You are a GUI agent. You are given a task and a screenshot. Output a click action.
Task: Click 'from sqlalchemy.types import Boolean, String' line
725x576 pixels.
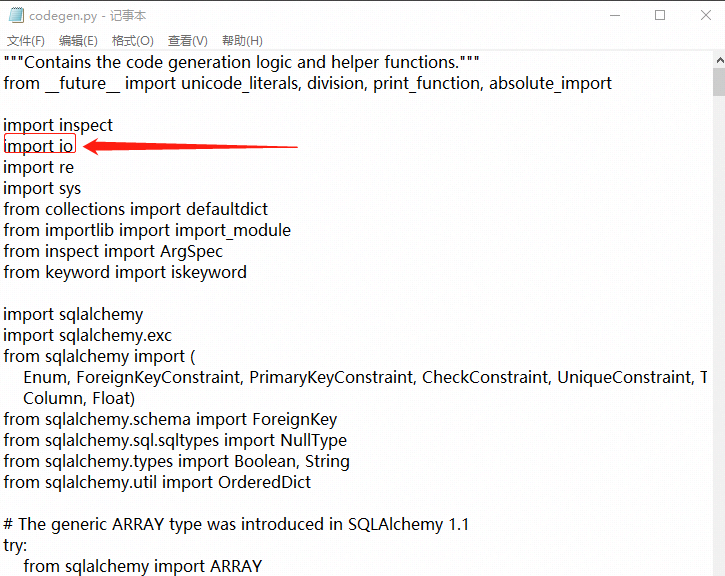pos(177,461)
